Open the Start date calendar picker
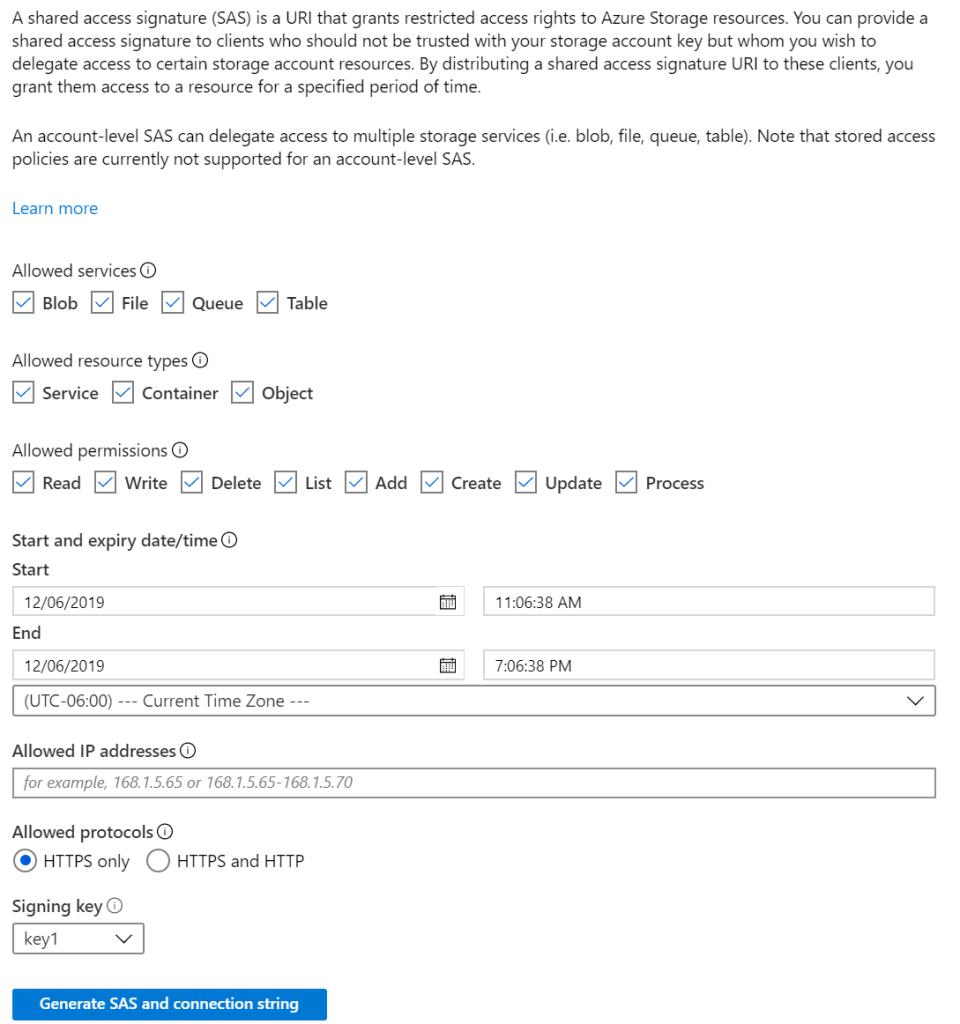 click(447, 602)
